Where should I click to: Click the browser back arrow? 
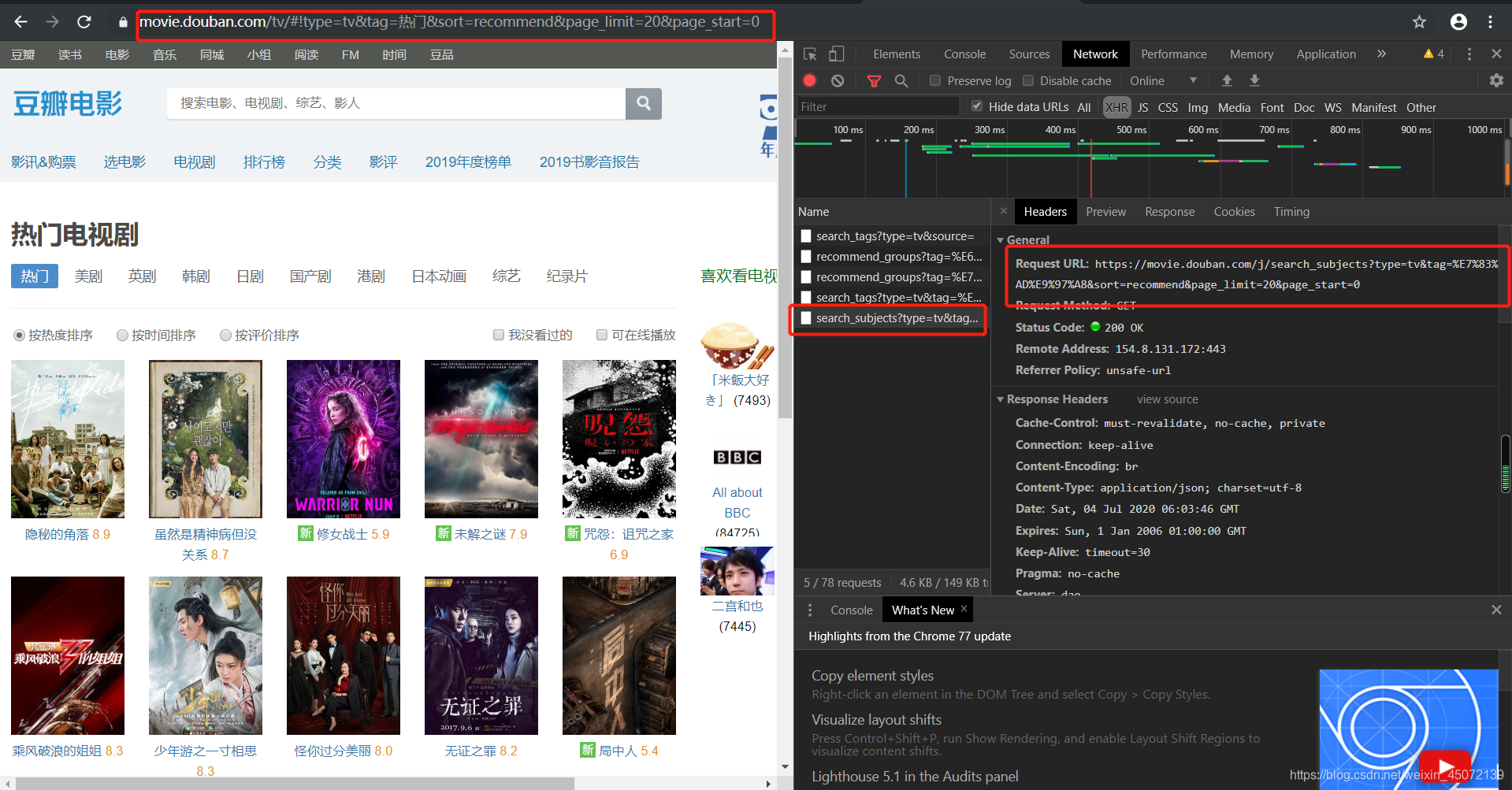(x=21, y=22)
